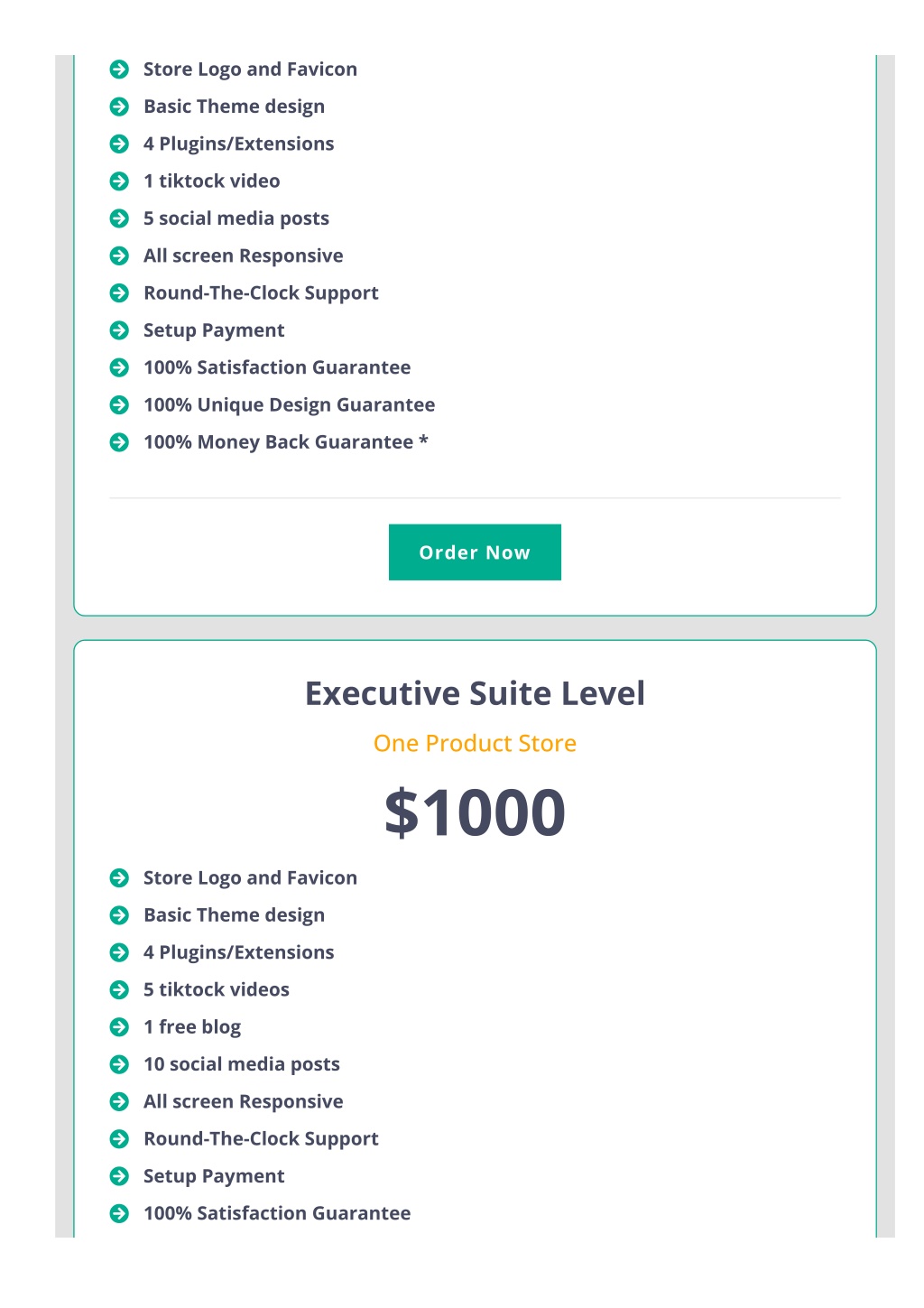Screen dimensions: 924x1308
Task: Click arrow icon beside 100% Money Back Guarantee
Action: 119,442
